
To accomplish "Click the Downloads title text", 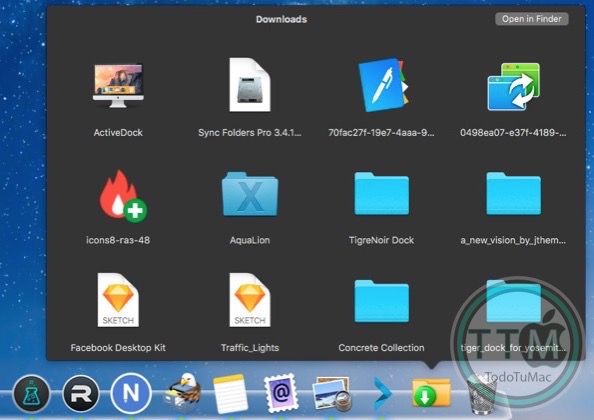I will tap(281, 19).
